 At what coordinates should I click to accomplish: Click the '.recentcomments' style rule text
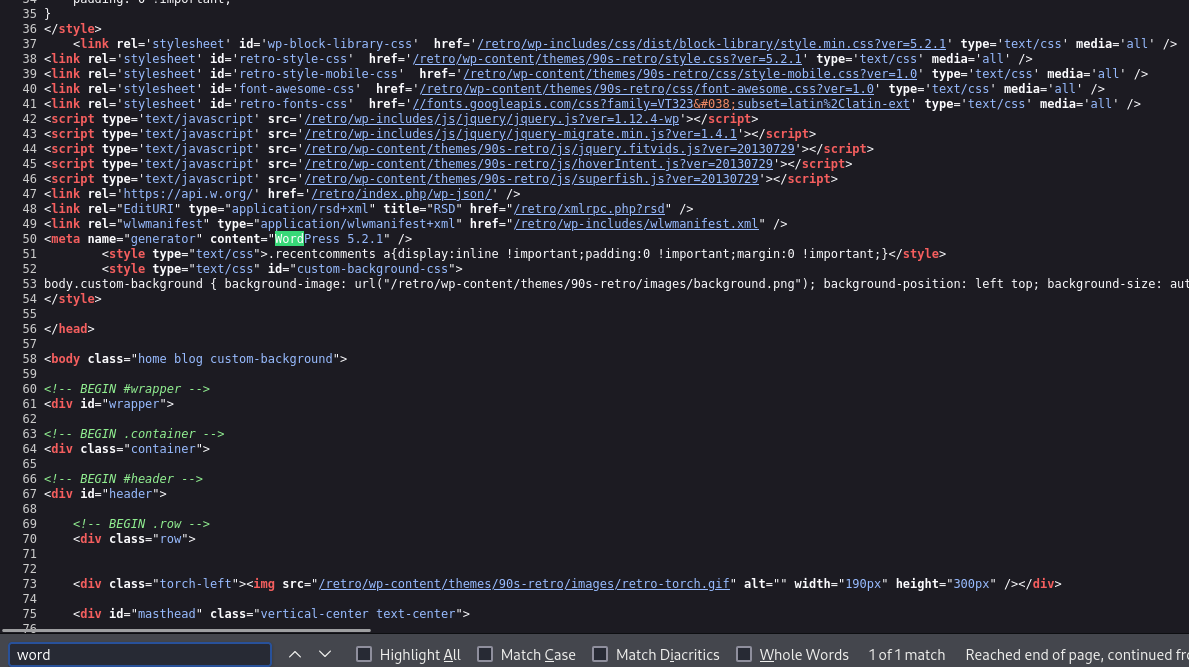click(x=578, y=254)
